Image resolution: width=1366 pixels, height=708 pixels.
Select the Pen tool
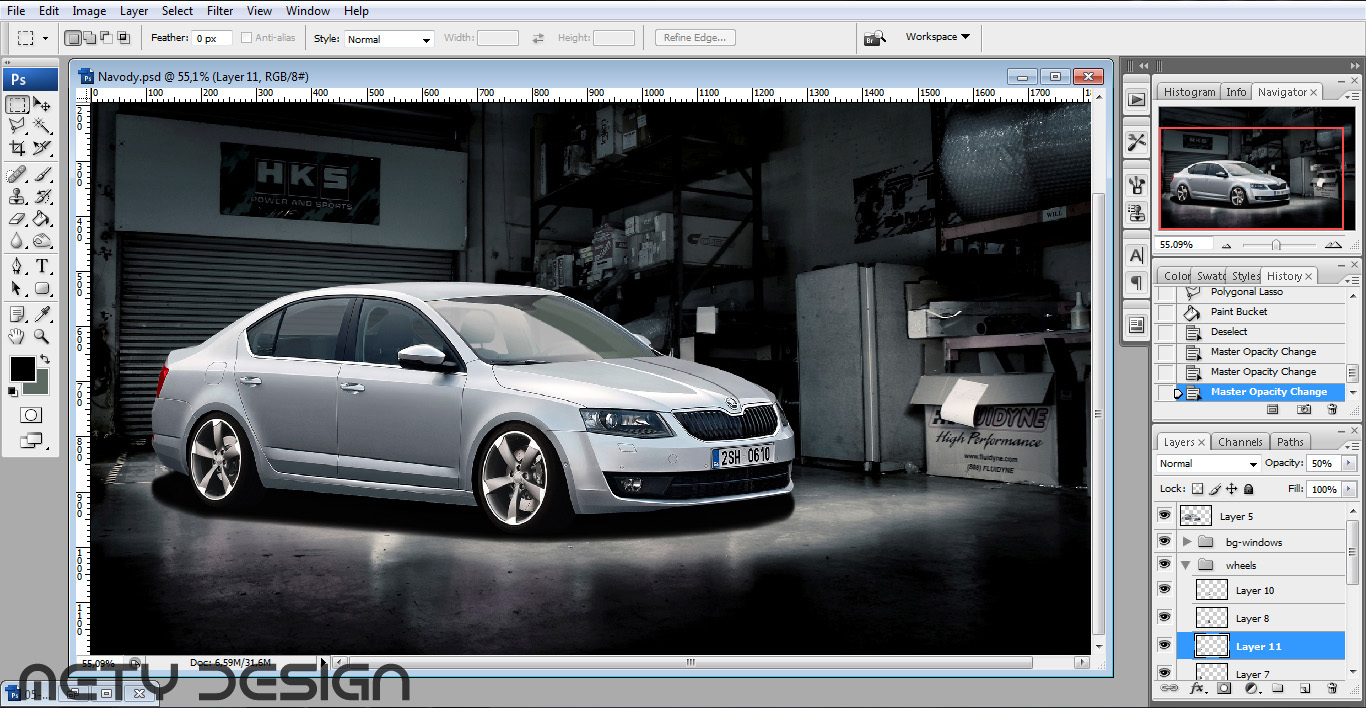point(17,267)
